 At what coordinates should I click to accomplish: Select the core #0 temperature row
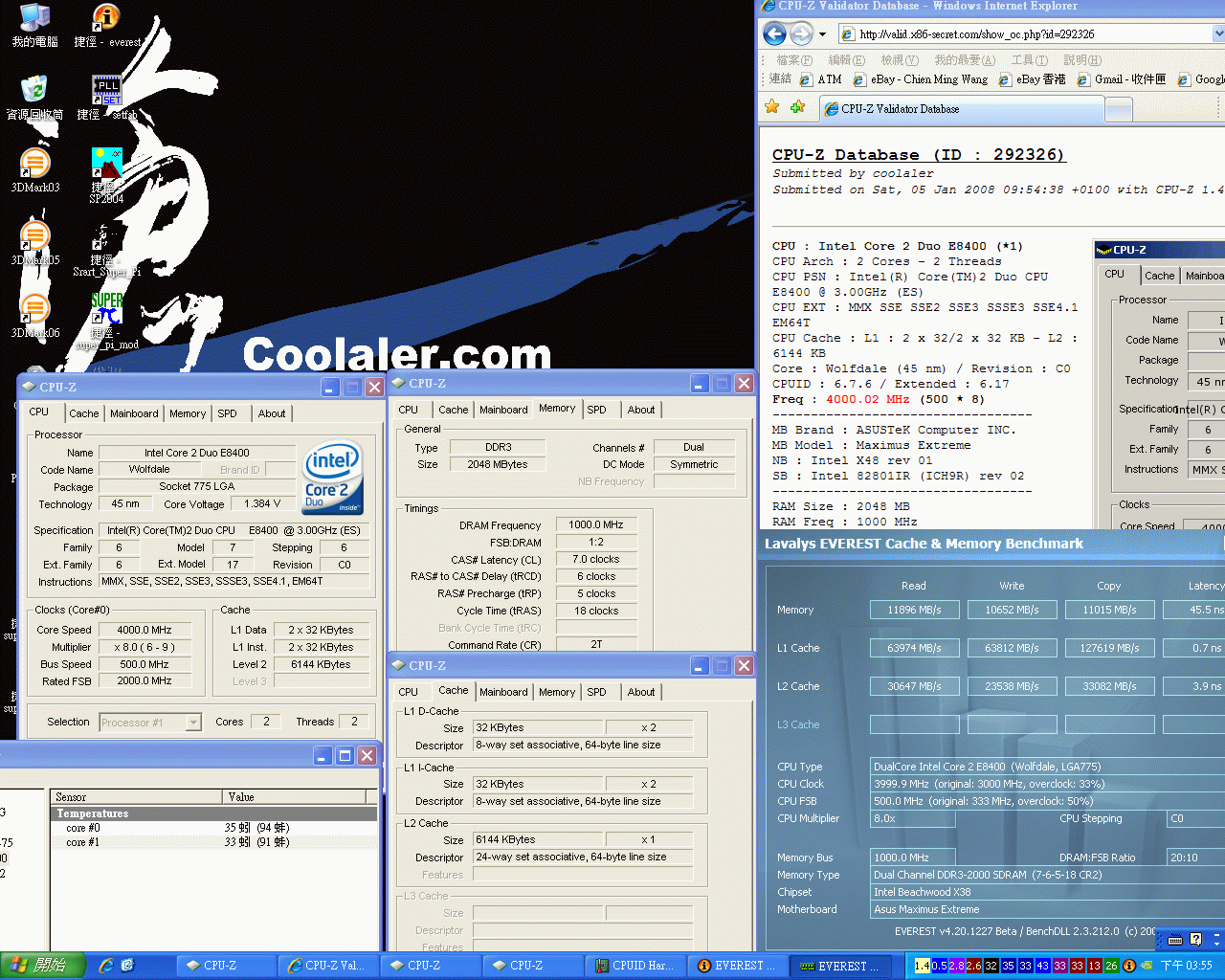[214, 828]
